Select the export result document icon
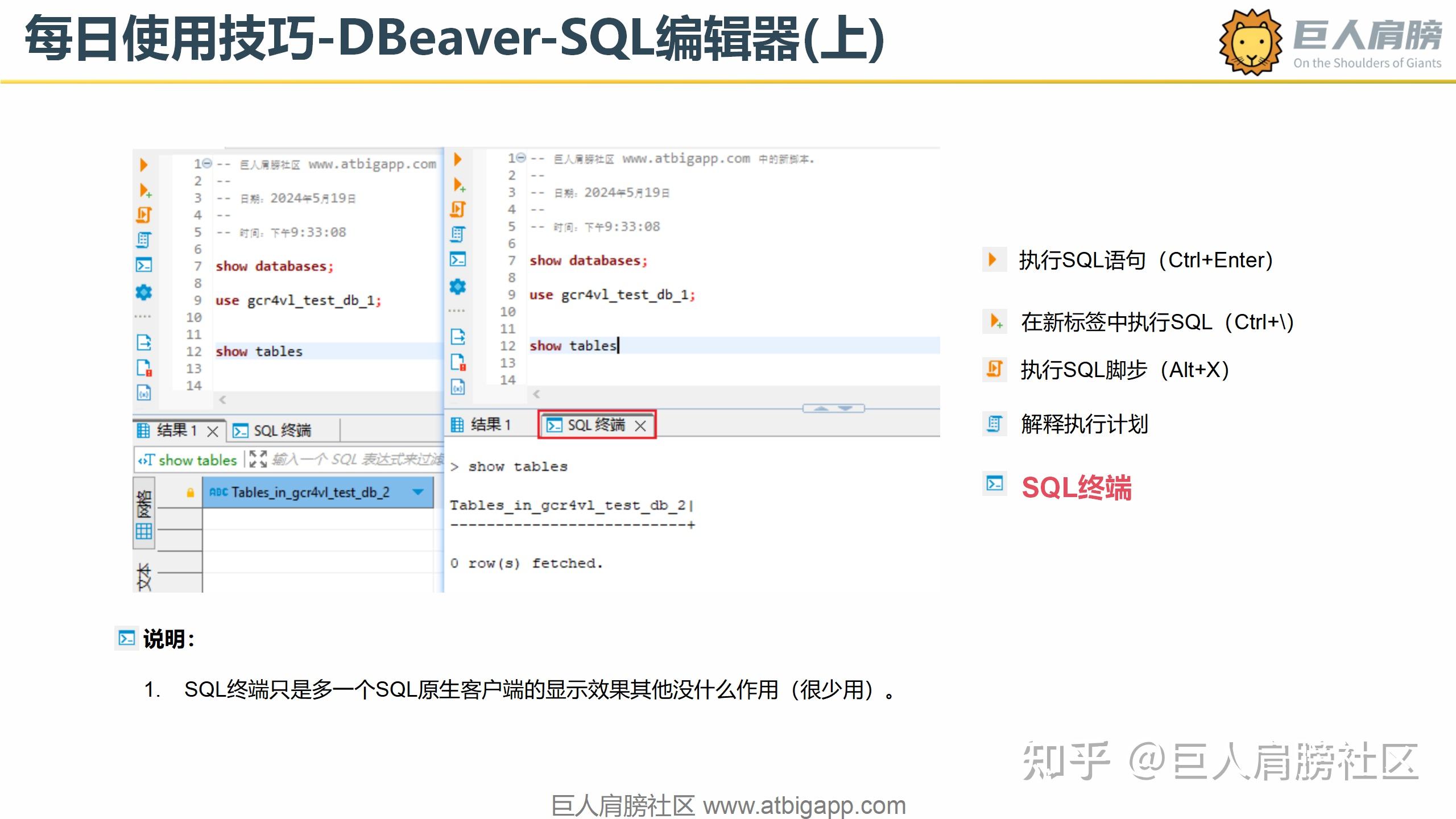Screen dimensions: 1456x819 (144, 343)
